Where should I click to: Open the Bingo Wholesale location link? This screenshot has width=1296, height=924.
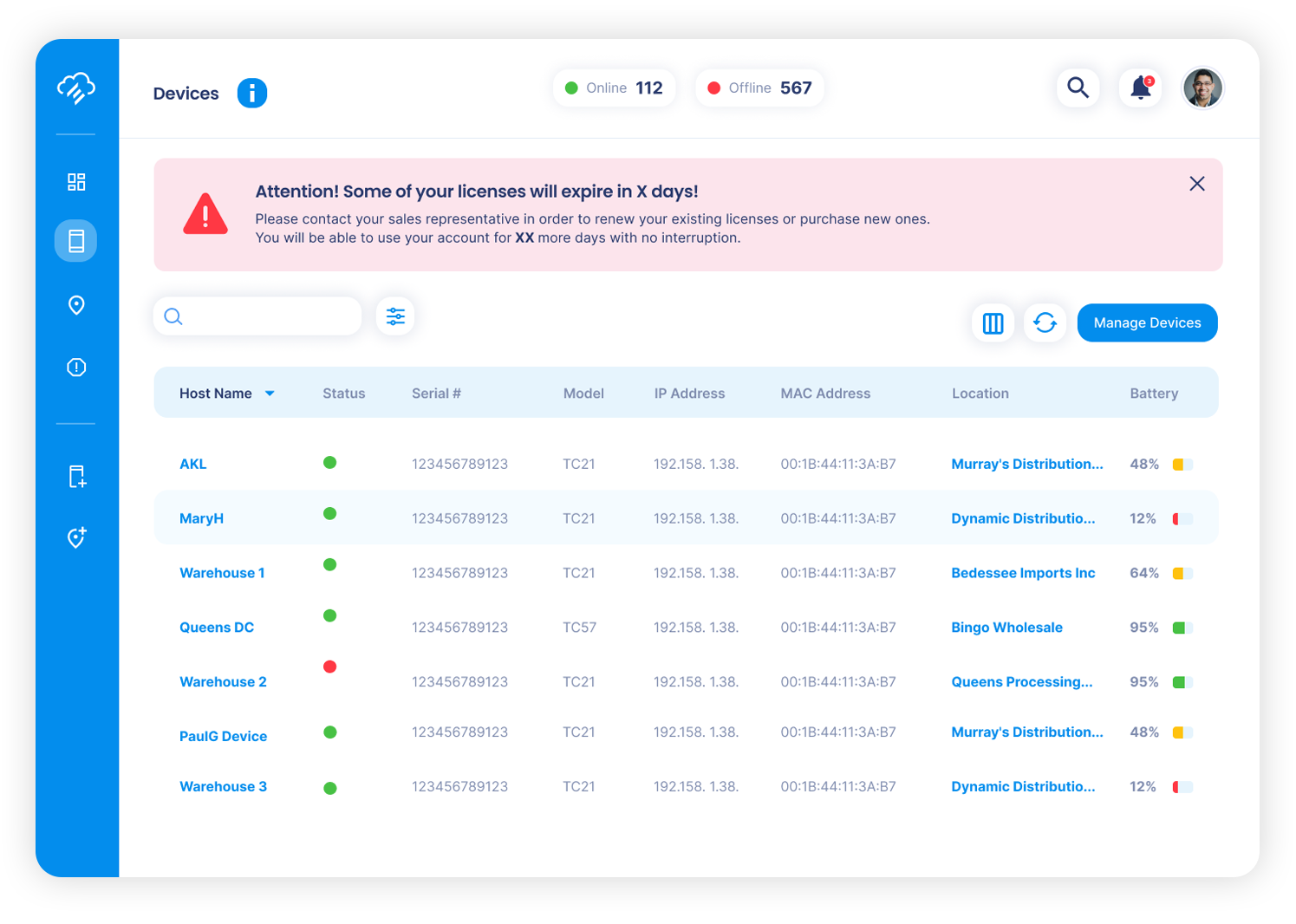tap(1006, 628)
